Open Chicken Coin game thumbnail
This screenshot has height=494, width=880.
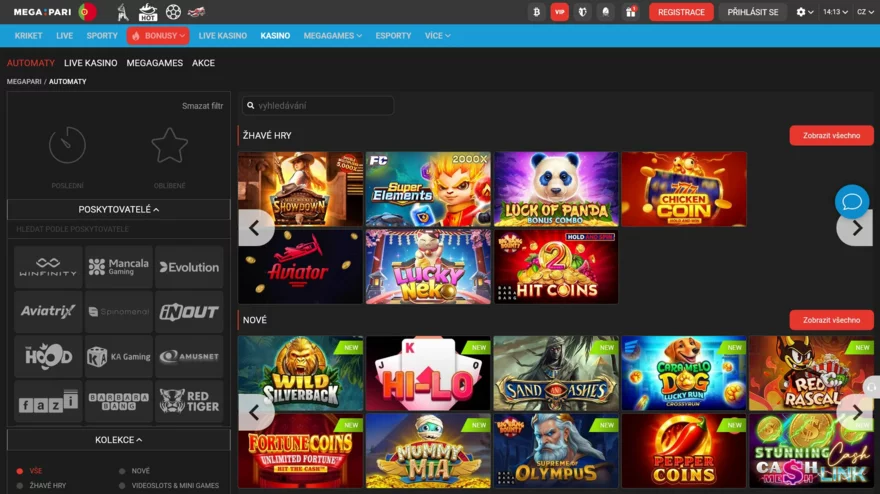point(684,189)
